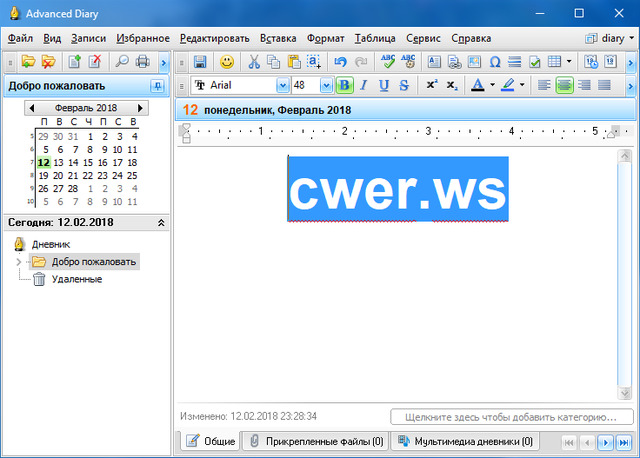Cut selection with scissors icon
The width and height of the screenshot is (640, 458).
(x=254, y=62)
